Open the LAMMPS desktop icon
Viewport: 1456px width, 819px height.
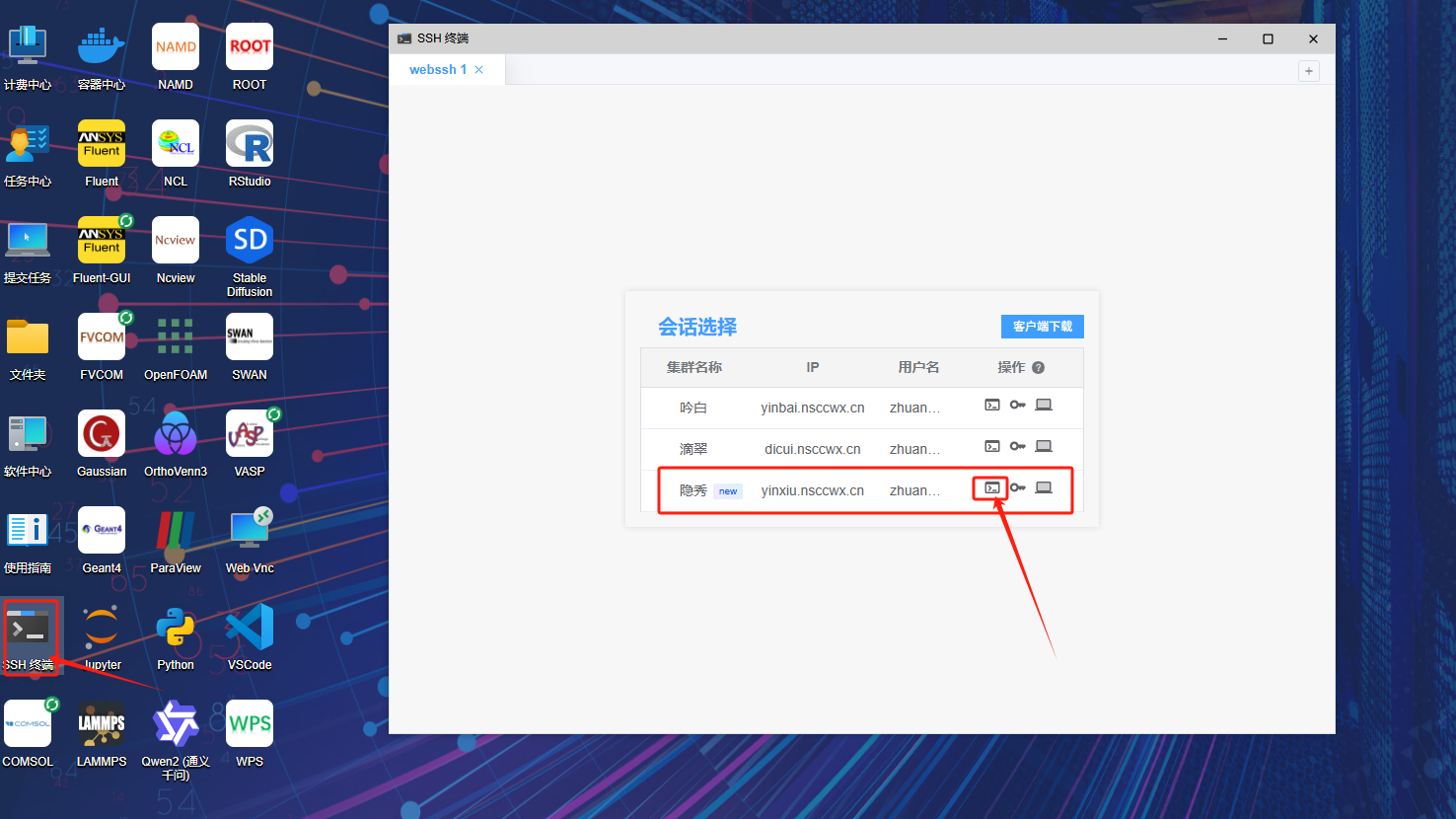tap(102, 724)
